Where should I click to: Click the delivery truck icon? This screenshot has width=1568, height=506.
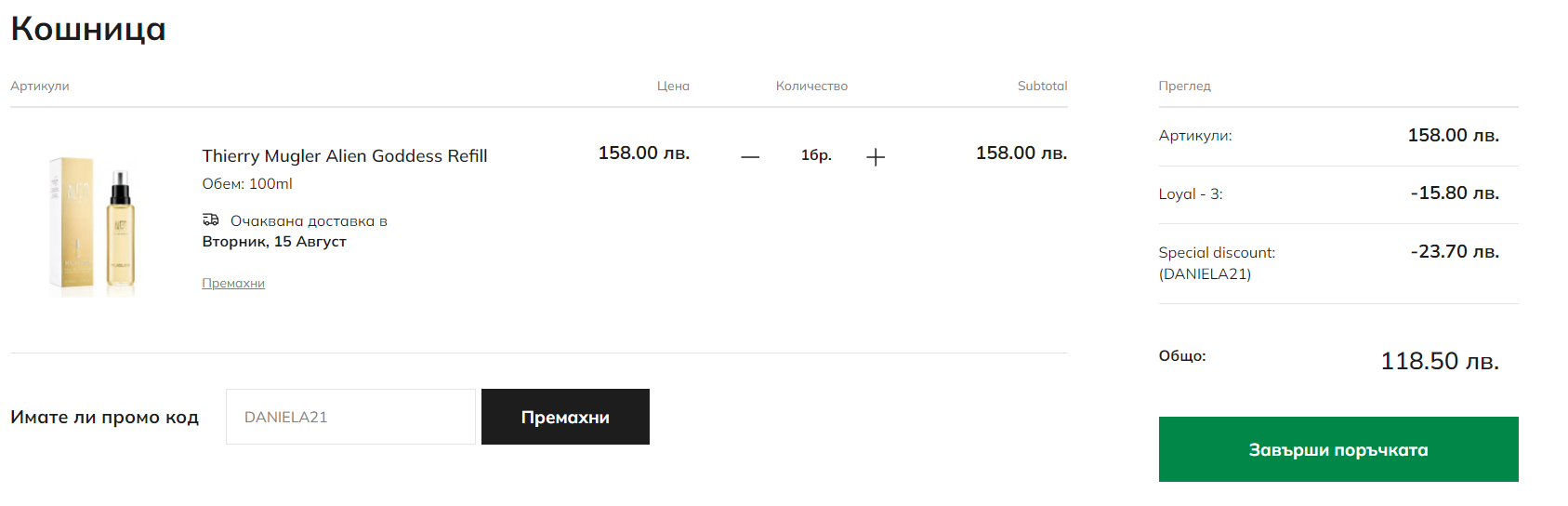[x=211, y=220]
